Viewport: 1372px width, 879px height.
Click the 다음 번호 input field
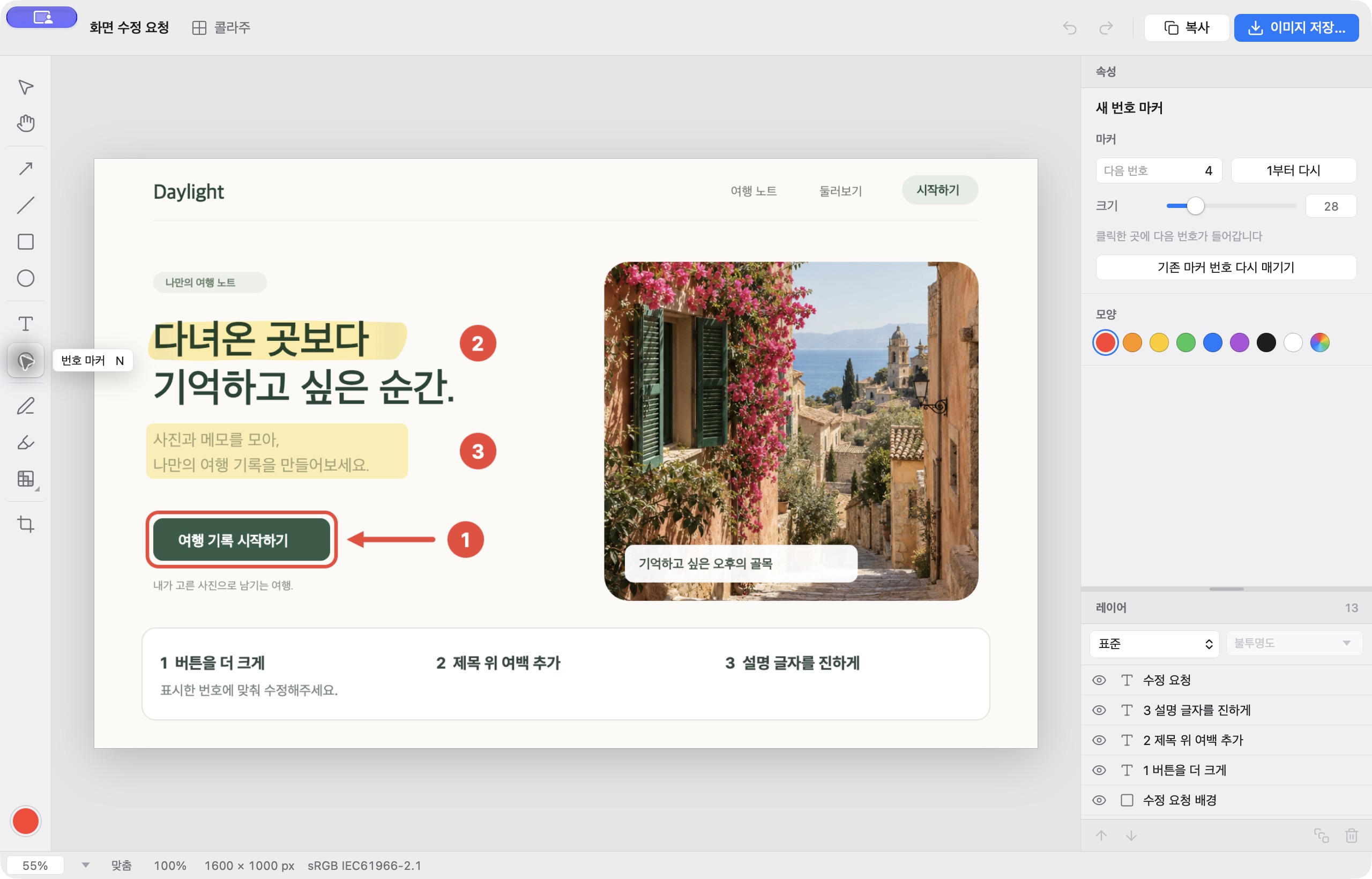pos(1159,170)
